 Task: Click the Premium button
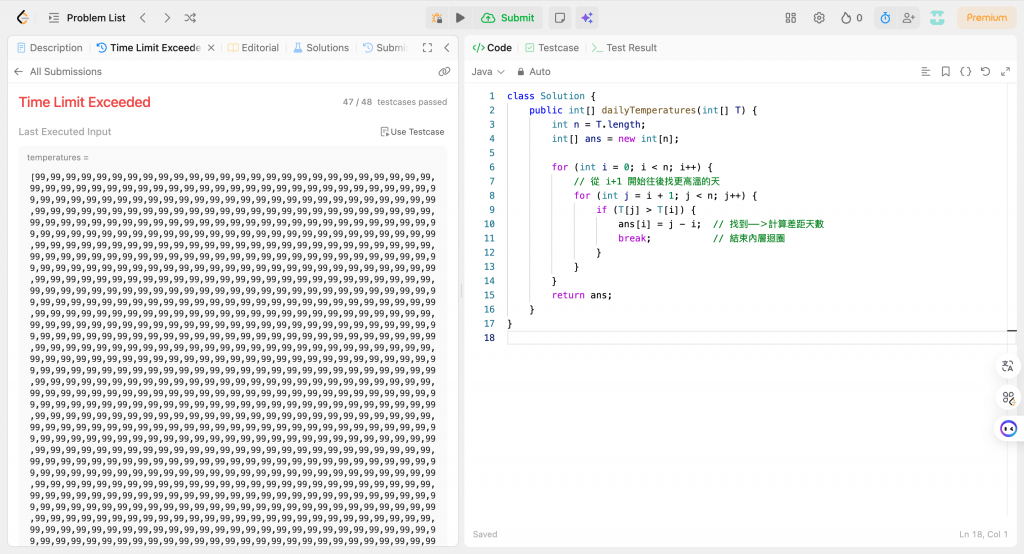pyautogui.click(x=986, y=18)
